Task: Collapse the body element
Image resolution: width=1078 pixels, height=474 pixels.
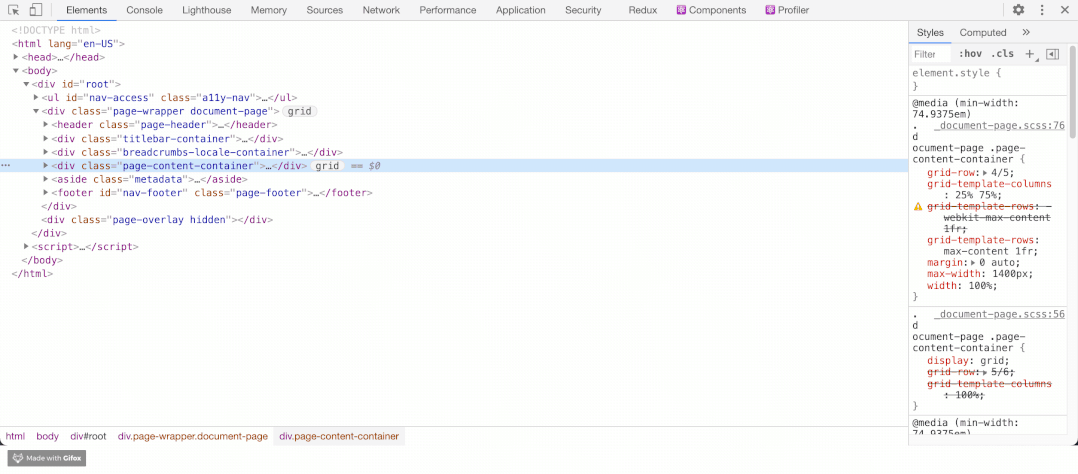Action: [x=16, y=71]
